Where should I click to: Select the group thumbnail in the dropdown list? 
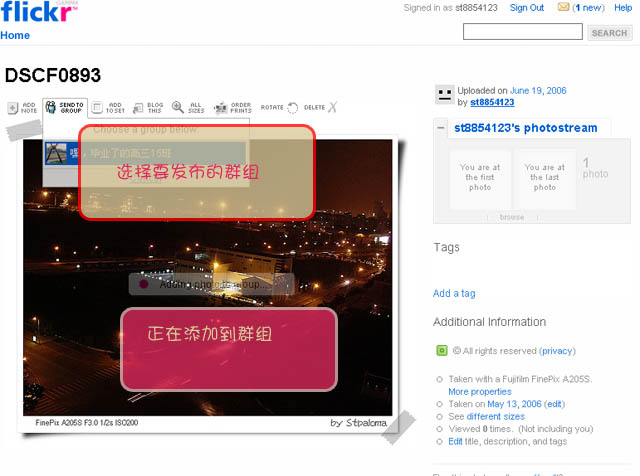coord(56,153)
